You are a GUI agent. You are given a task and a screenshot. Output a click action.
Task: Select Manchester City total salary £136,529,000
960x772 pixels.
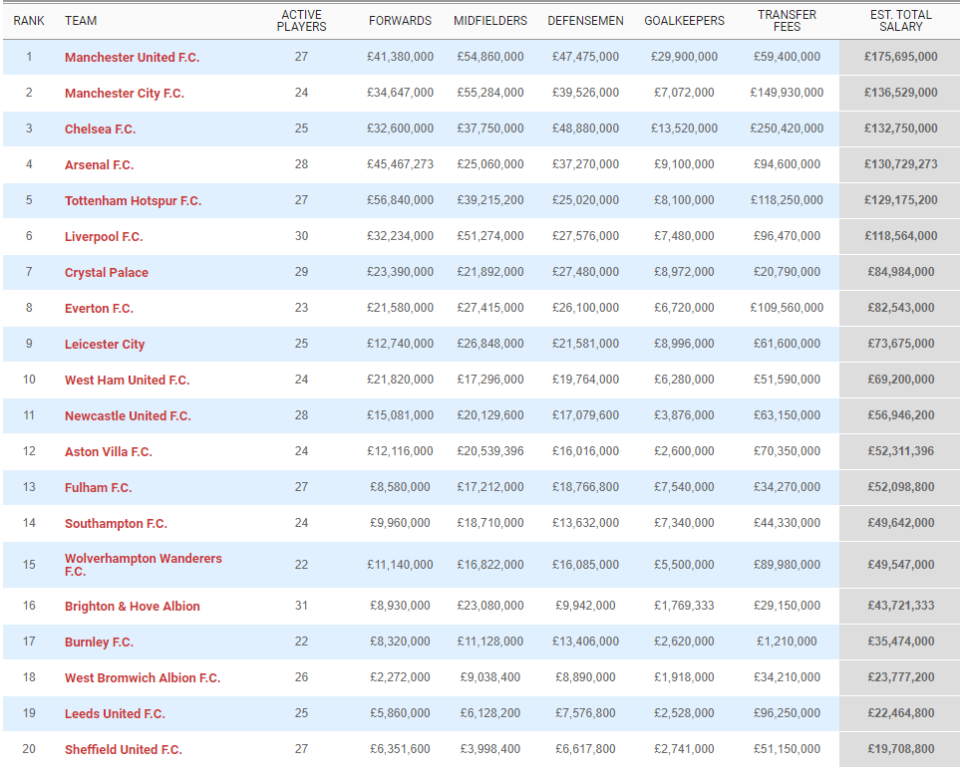tap(901, 92)
